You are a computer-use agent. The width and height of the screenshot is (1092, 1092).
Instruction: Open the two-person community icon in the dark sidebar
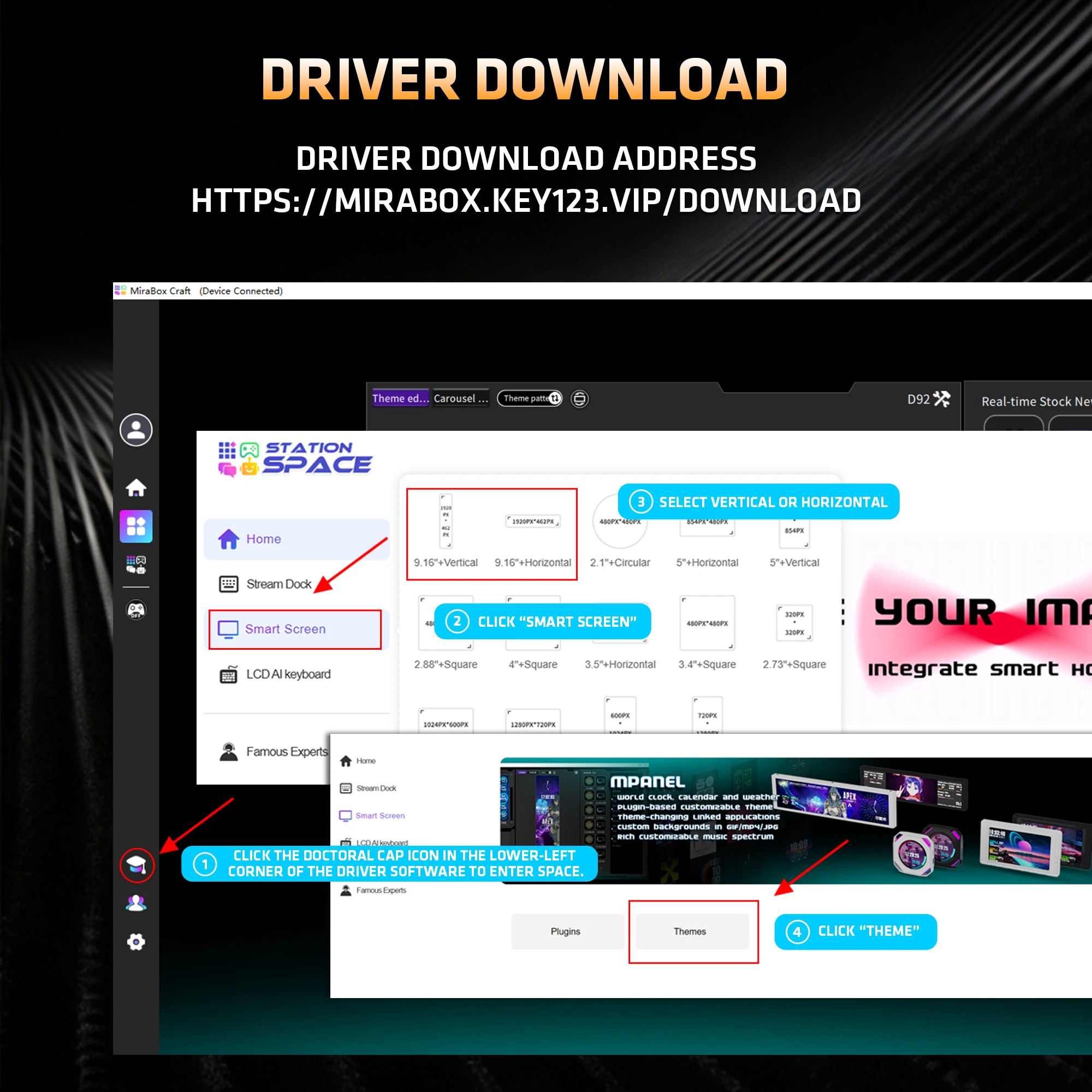[x=135, y=903]
